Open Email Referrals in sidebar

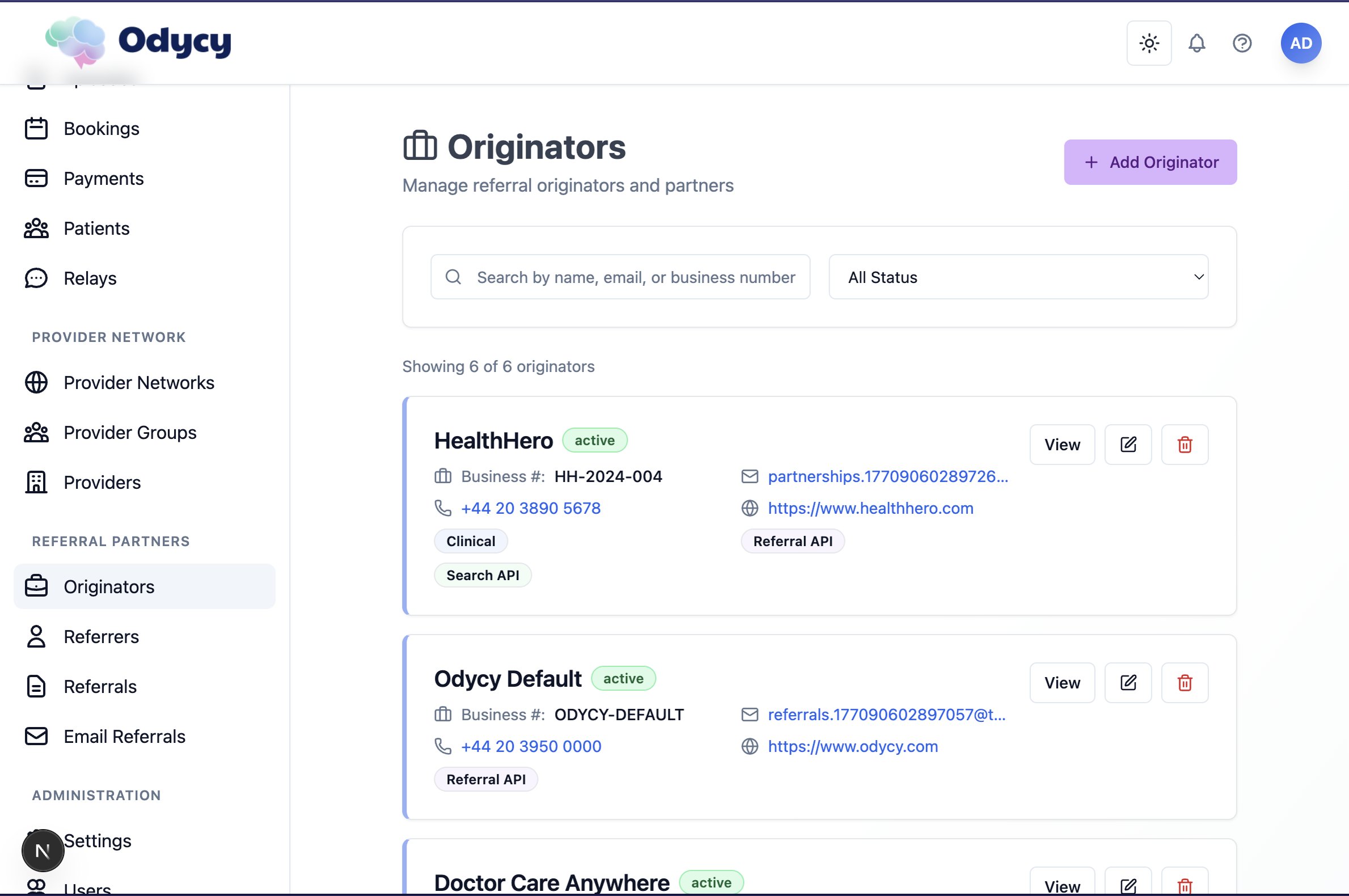[x=124, y=737]
